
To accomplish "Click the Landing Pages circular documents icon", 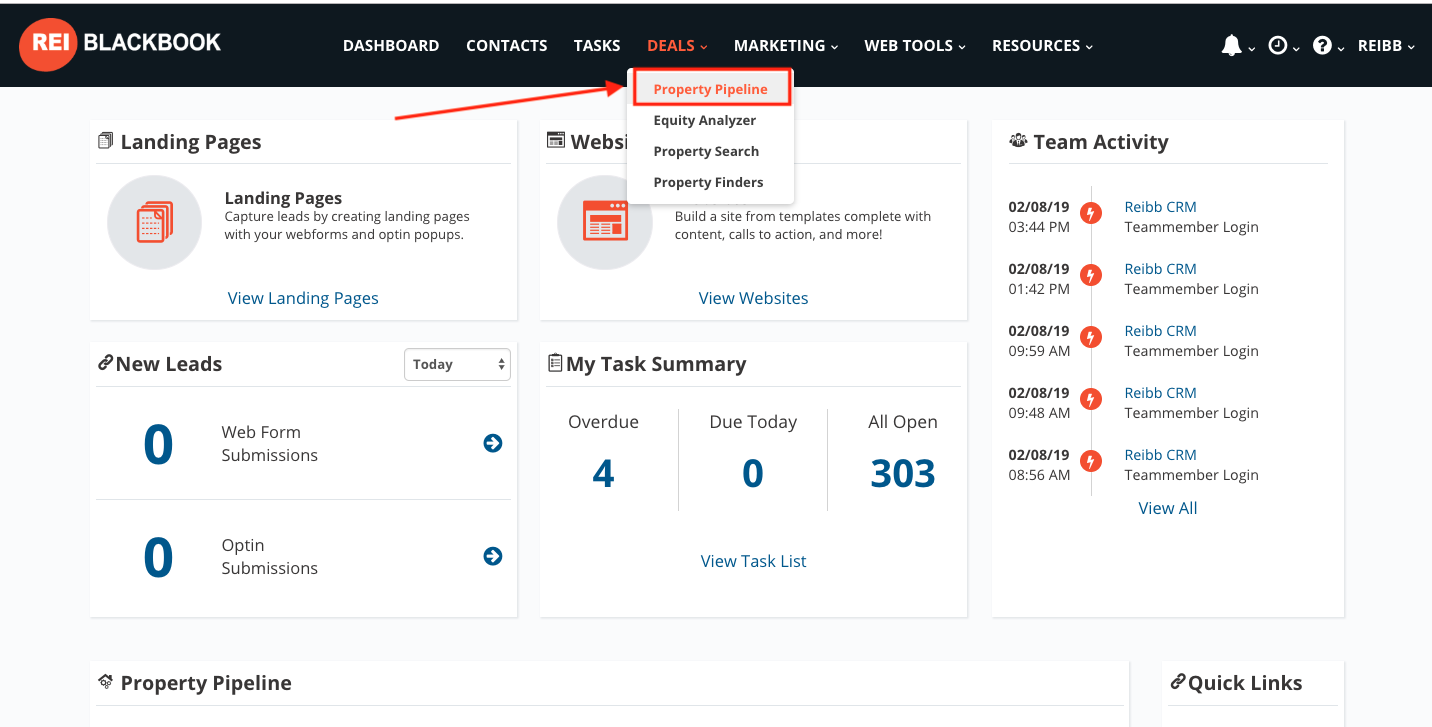I will [x=154, y=222].
